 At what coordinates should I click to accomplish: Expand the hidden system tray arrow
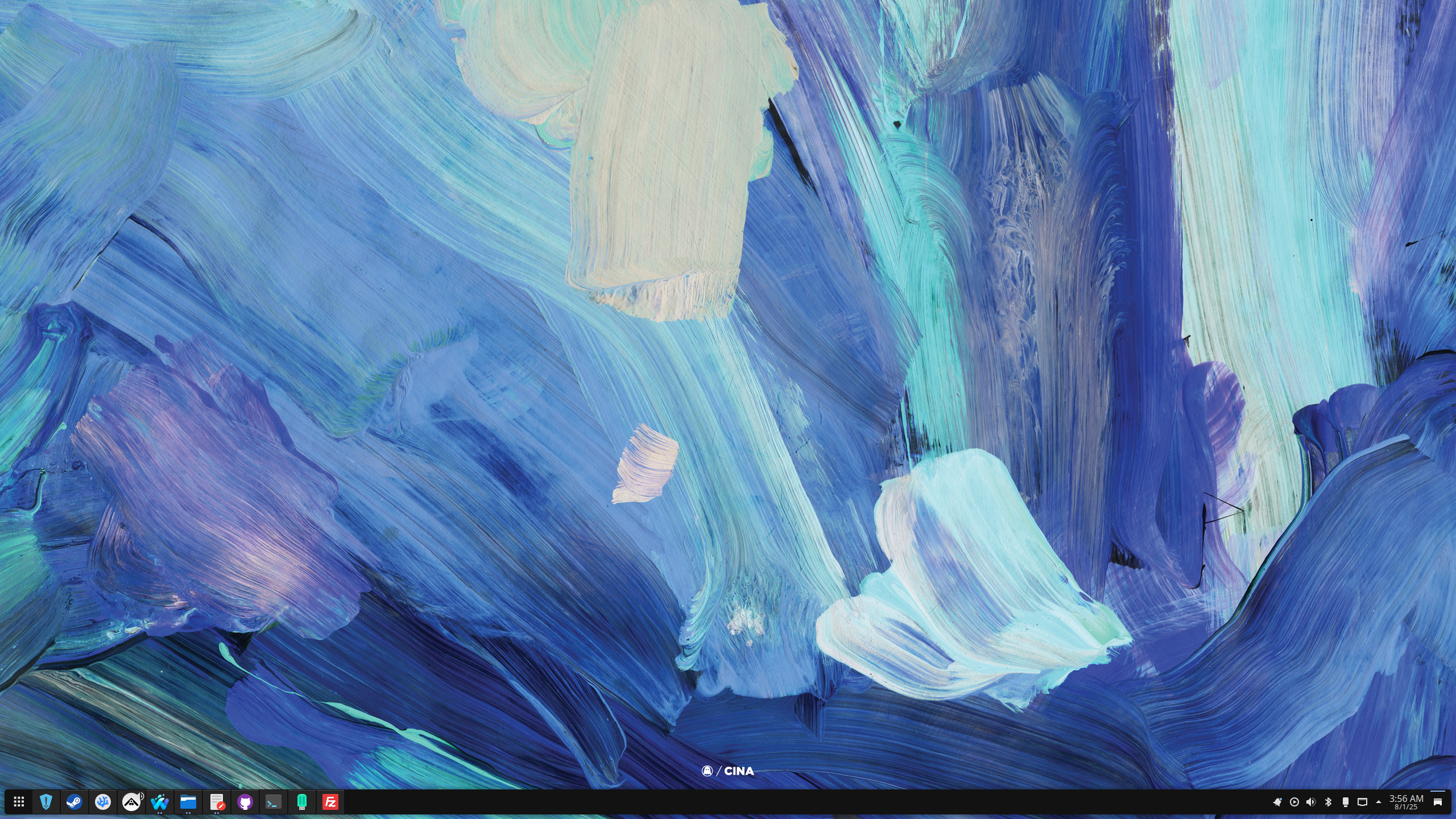[1379, 802]
